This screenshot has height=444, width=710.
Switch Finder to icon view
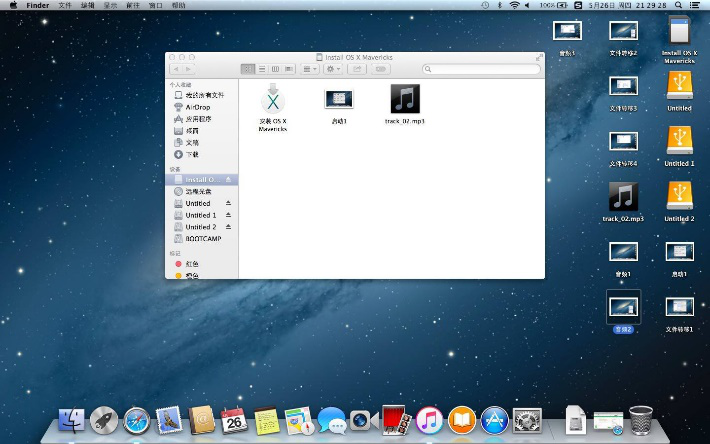tap(248, 69)
